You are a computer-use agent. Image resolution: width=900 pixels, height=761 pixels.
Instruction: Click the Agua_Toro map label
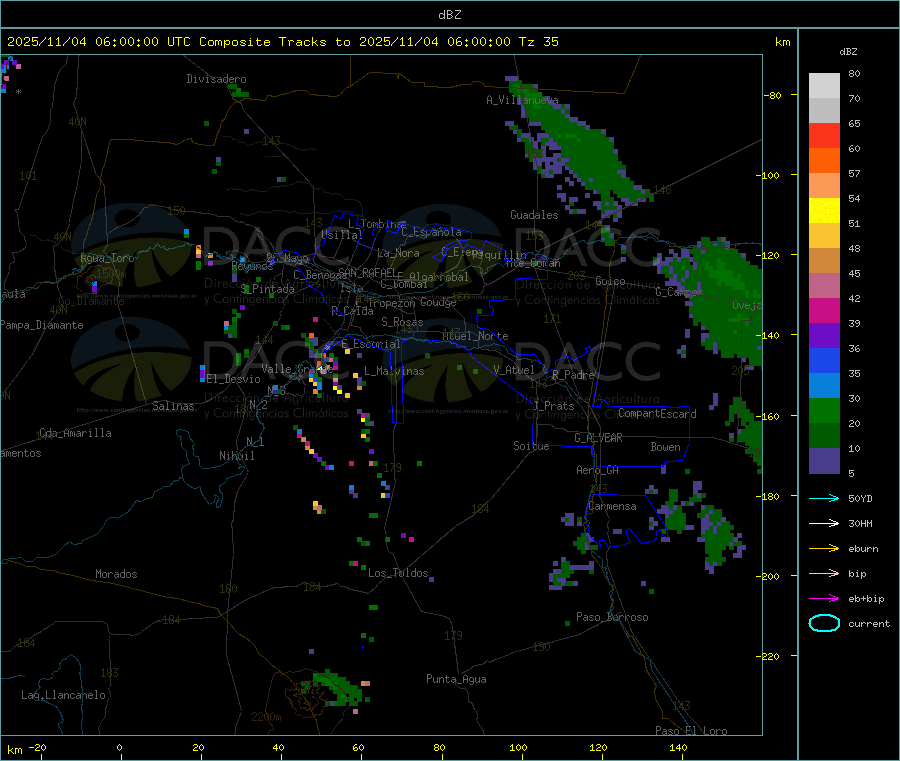click(x=107, y=258)
